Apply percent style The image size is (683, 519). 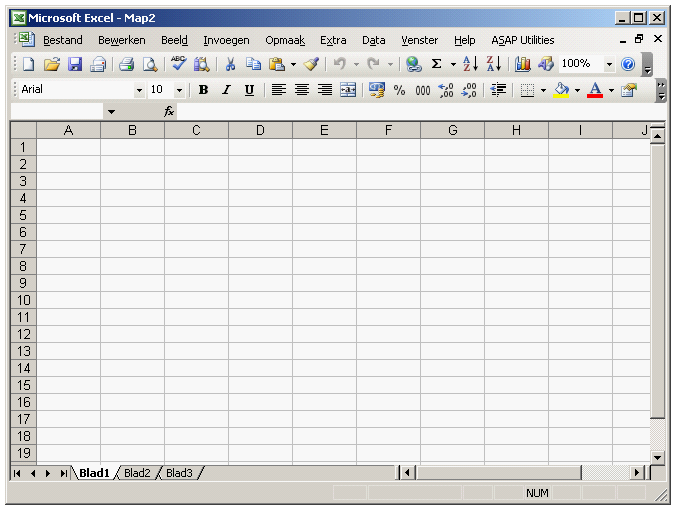pyautogui.click(x=399, y=90)
